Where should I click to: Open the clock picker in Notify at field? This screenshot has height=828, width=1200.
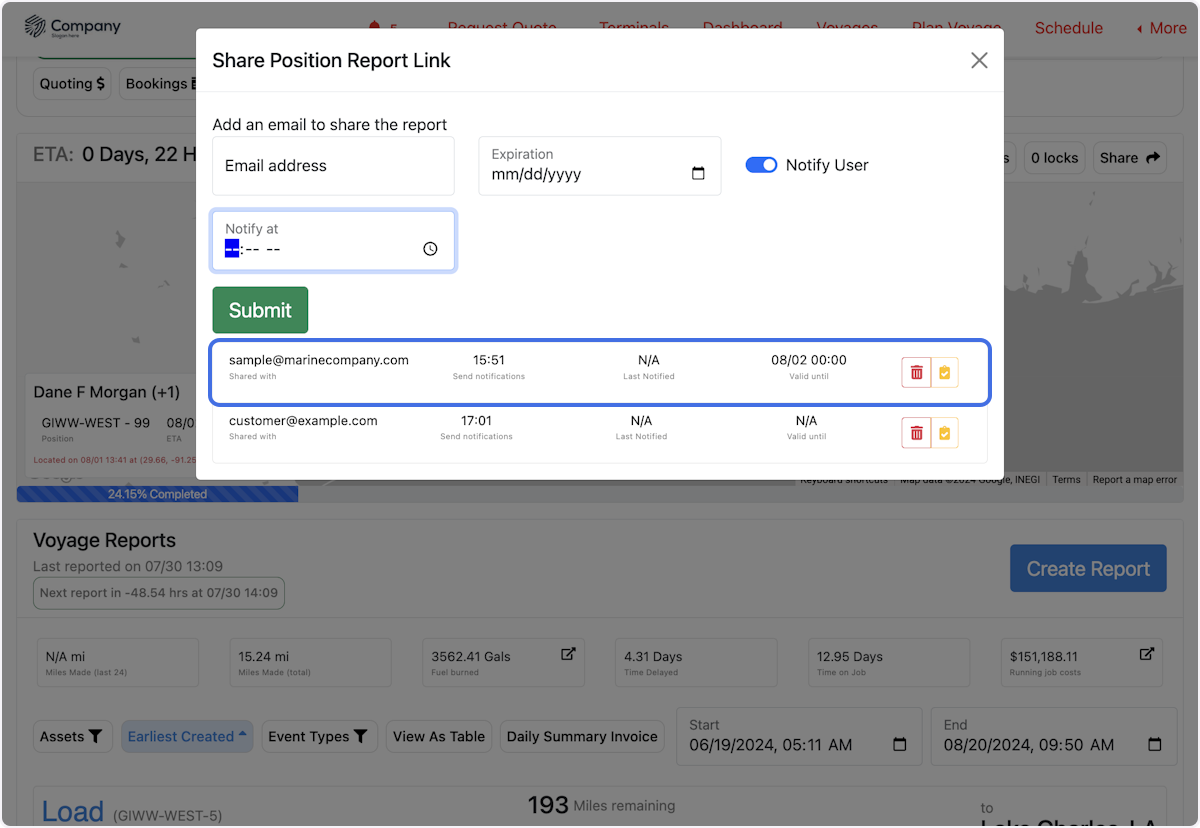(430, 248)
